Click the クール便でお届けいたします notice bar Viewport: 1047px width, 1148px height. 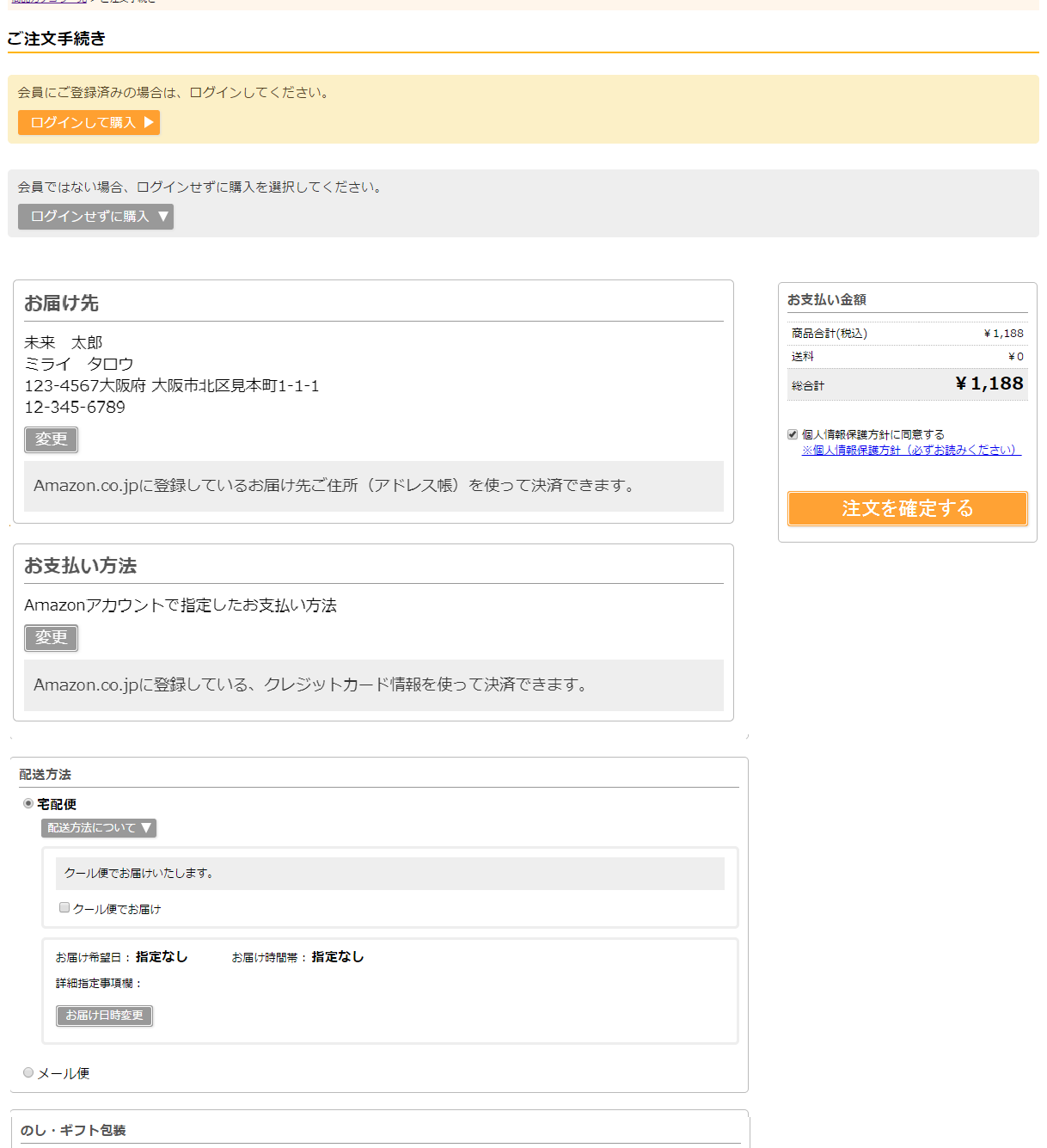tap(390, 874)
